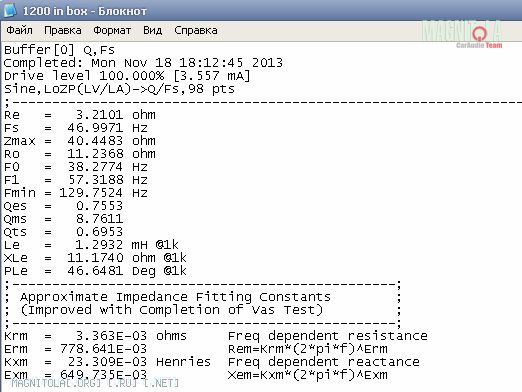
Task: Click the Fmin value 129.7524 Hz
Action: [x=103, y=193]
